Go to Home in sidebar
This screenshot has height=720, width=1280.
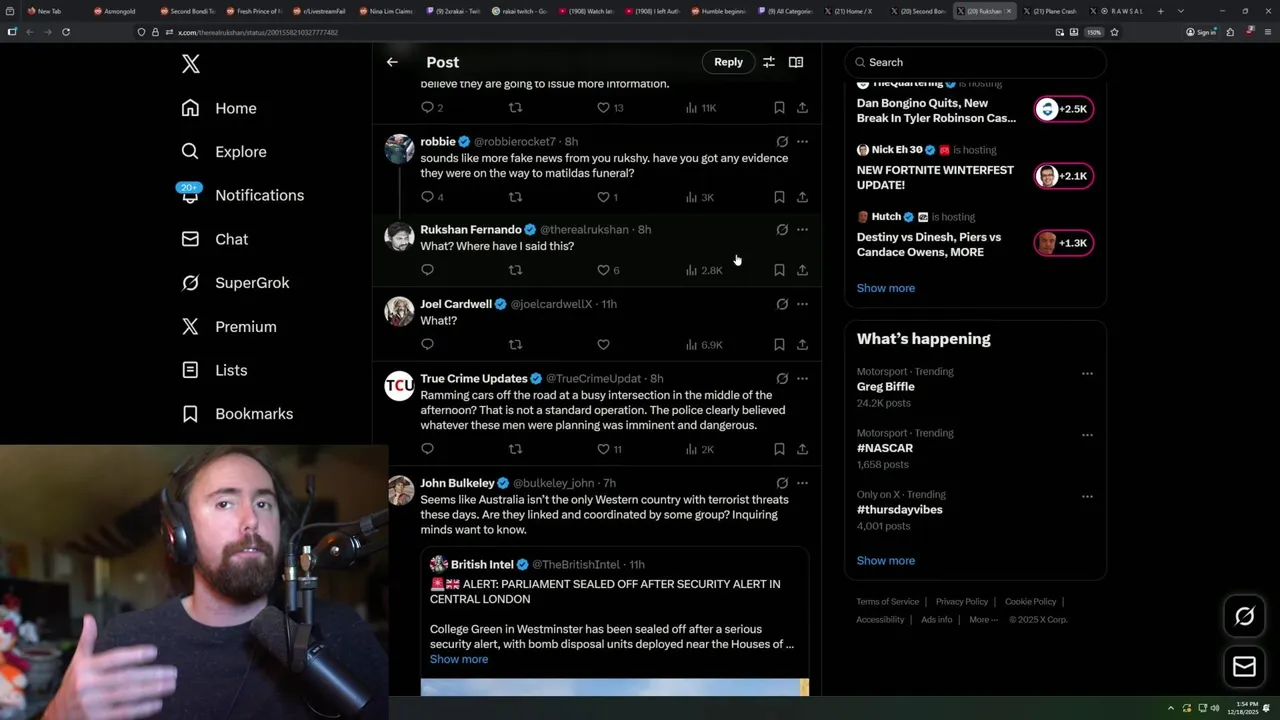point(219,108)
